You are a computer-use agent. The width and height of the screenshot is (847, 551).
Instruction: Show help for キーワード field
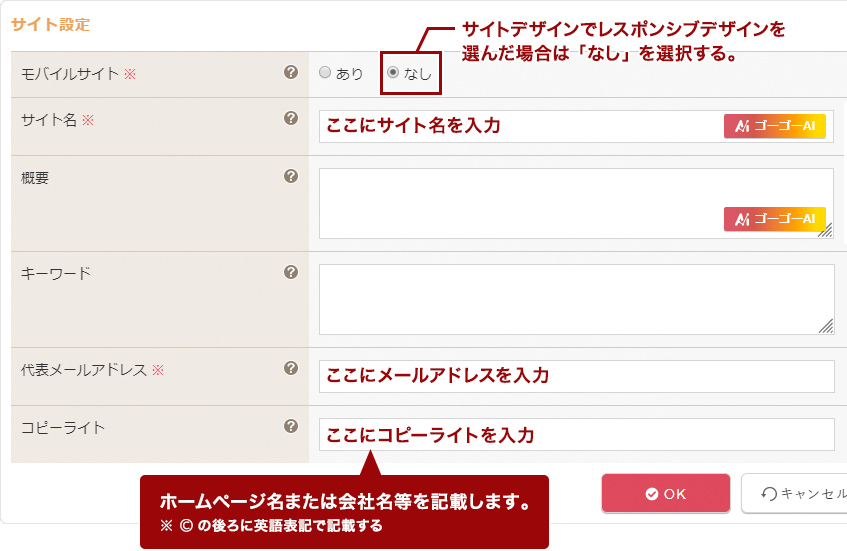click(291, 272)
